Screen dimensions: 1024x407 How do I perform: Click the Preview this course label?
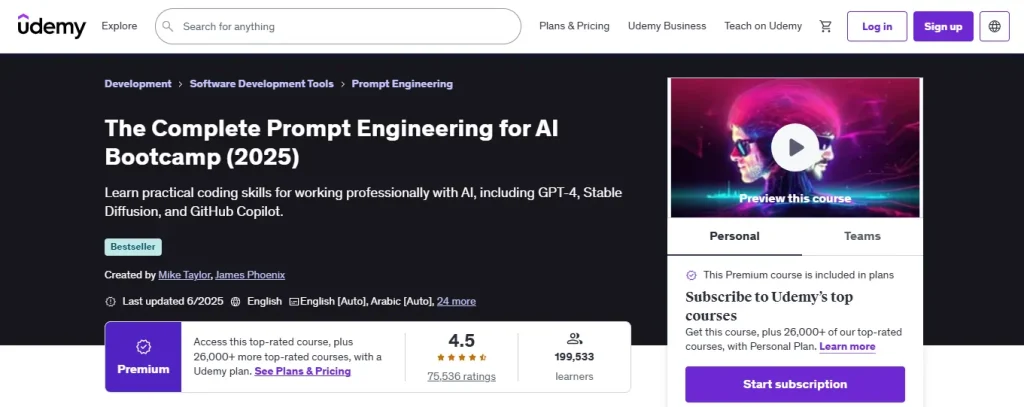pos(795,198)
